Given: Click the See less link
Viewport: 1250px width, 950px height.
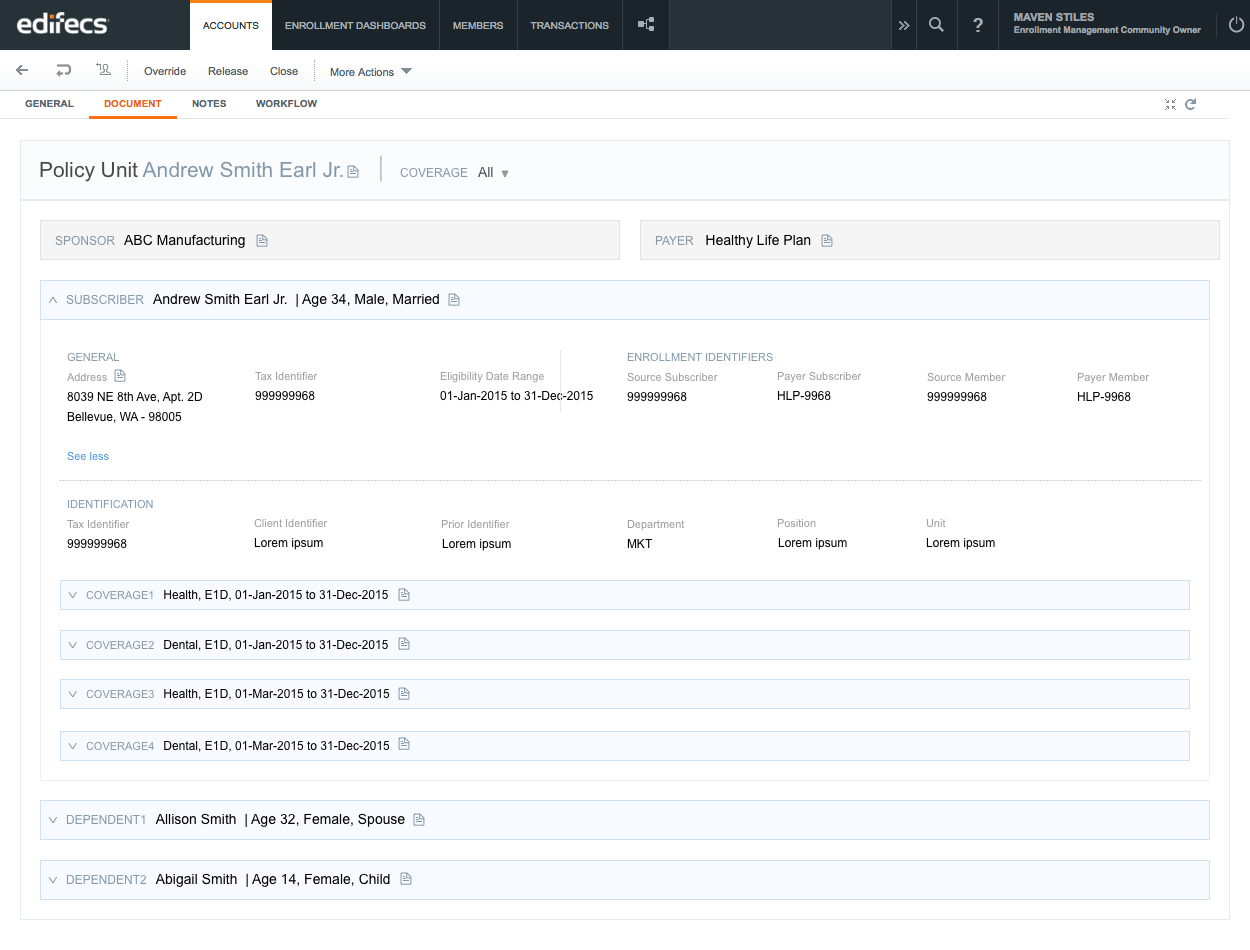Looking at the screenshot, I should 88,456.
